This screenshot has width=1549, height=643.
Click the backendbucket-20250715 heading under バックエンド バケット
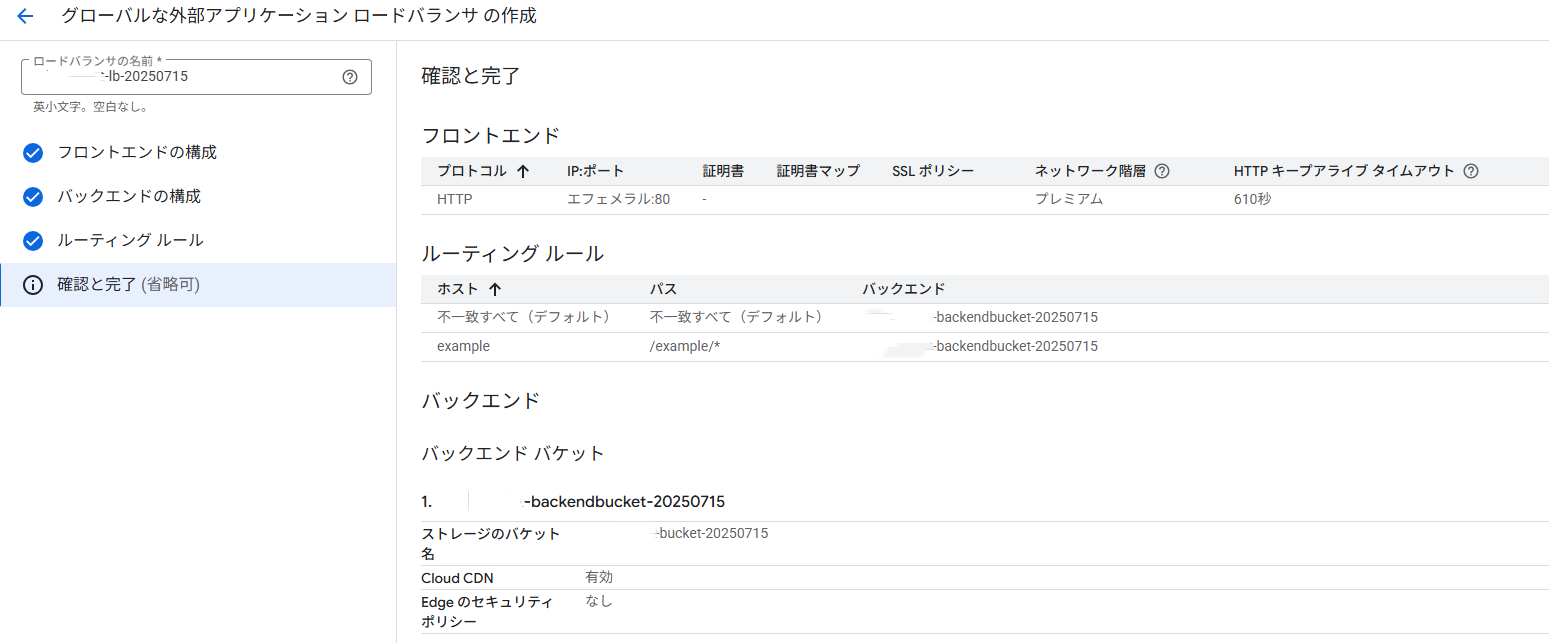pos(624,501)
